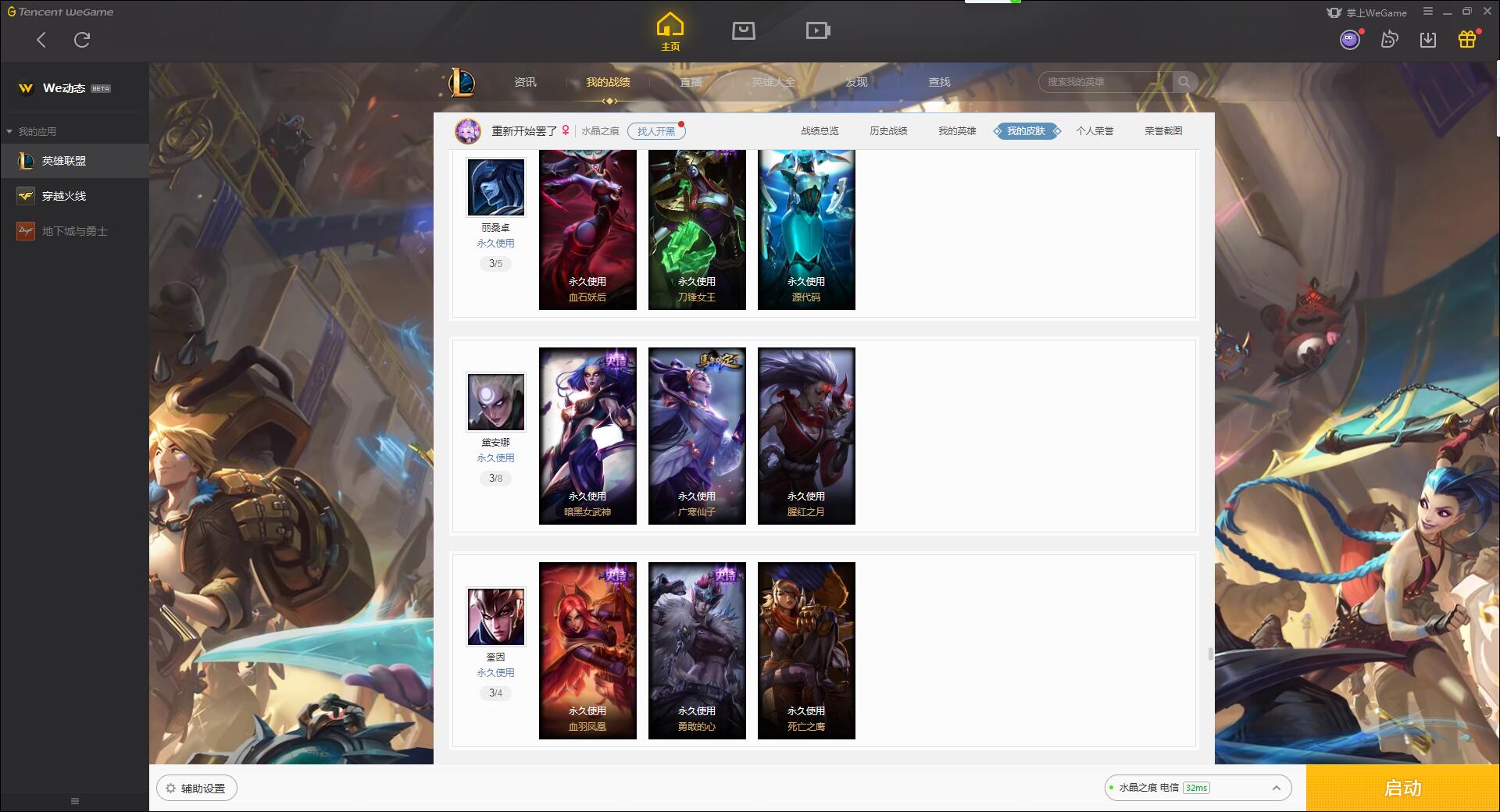The image size is (1500, 812).
Task: Open the 英雄大全 tab
Action: tap(773, 82)
